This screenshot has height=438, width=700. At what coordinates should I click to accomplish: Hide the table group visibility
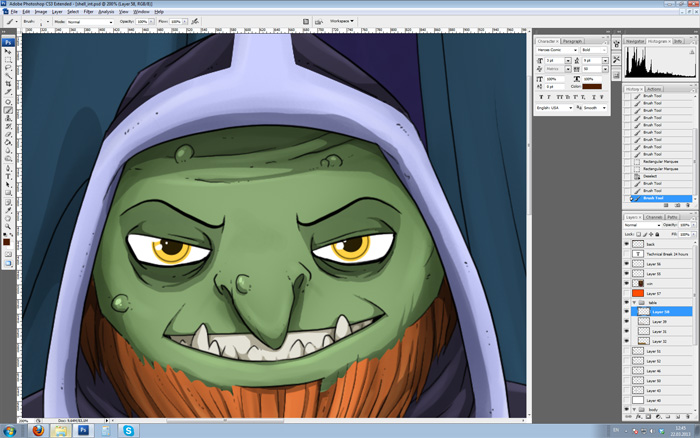tap(626, 302)
